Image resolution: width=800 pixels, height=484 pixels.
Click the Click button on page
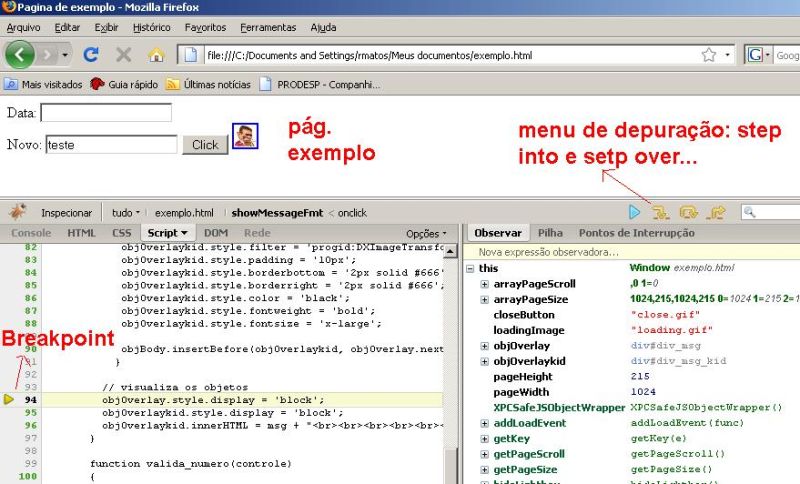(x=205, y=145)
